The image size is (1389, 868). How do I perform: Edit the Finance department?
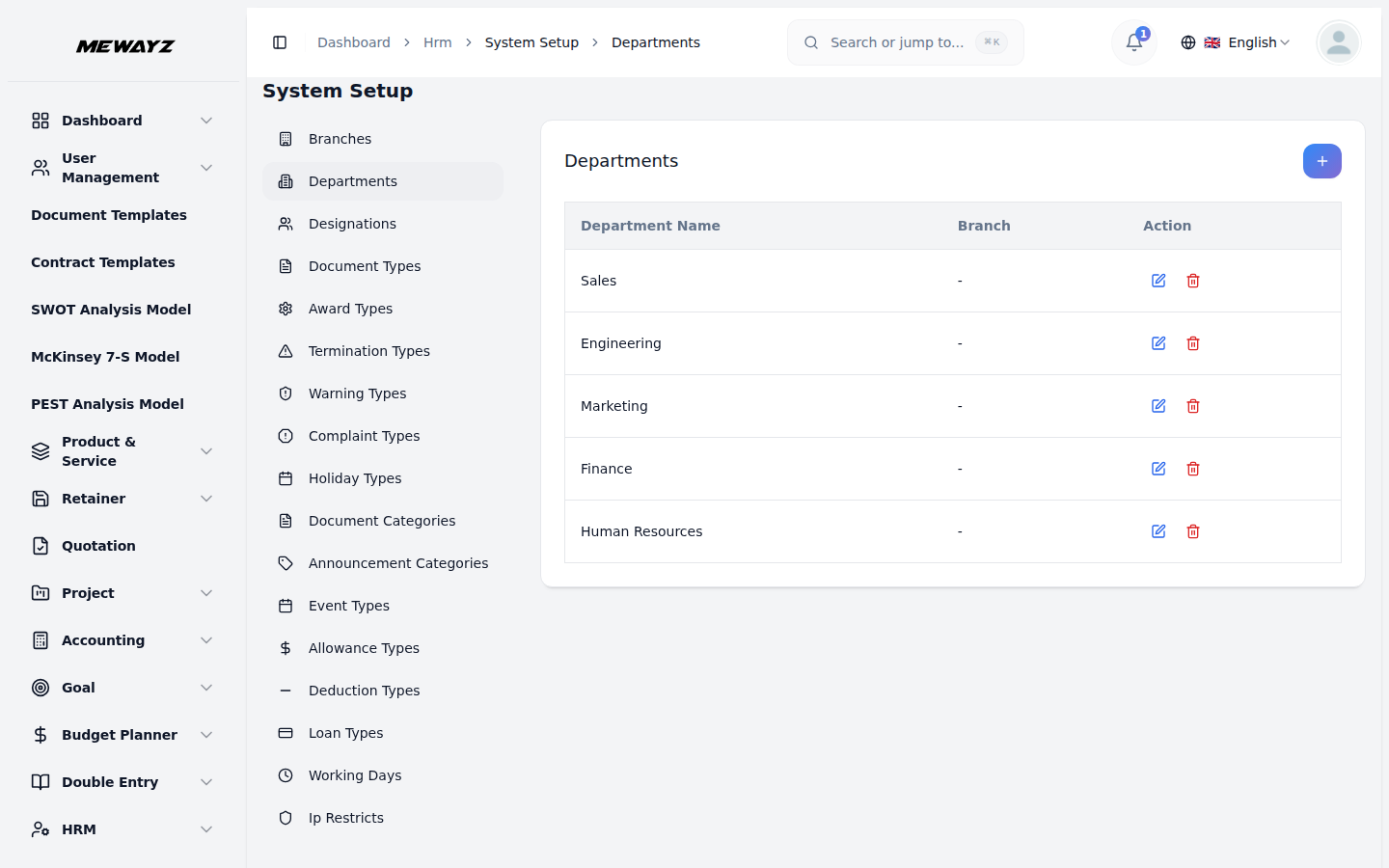(1158, 469)
